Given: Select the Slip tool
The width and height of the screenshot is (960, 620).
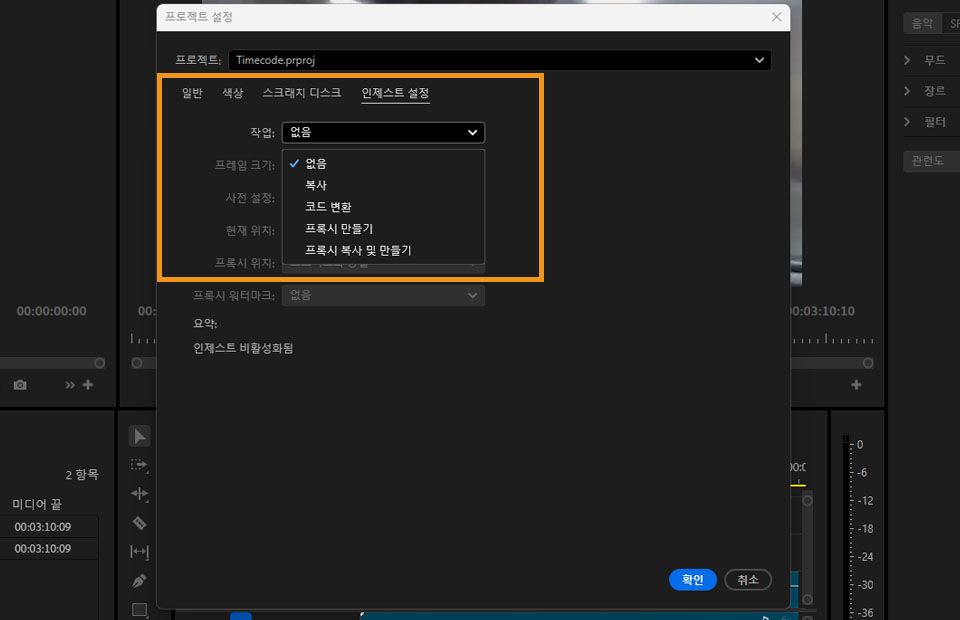Looking at the screenshot, I should point(139,551).
